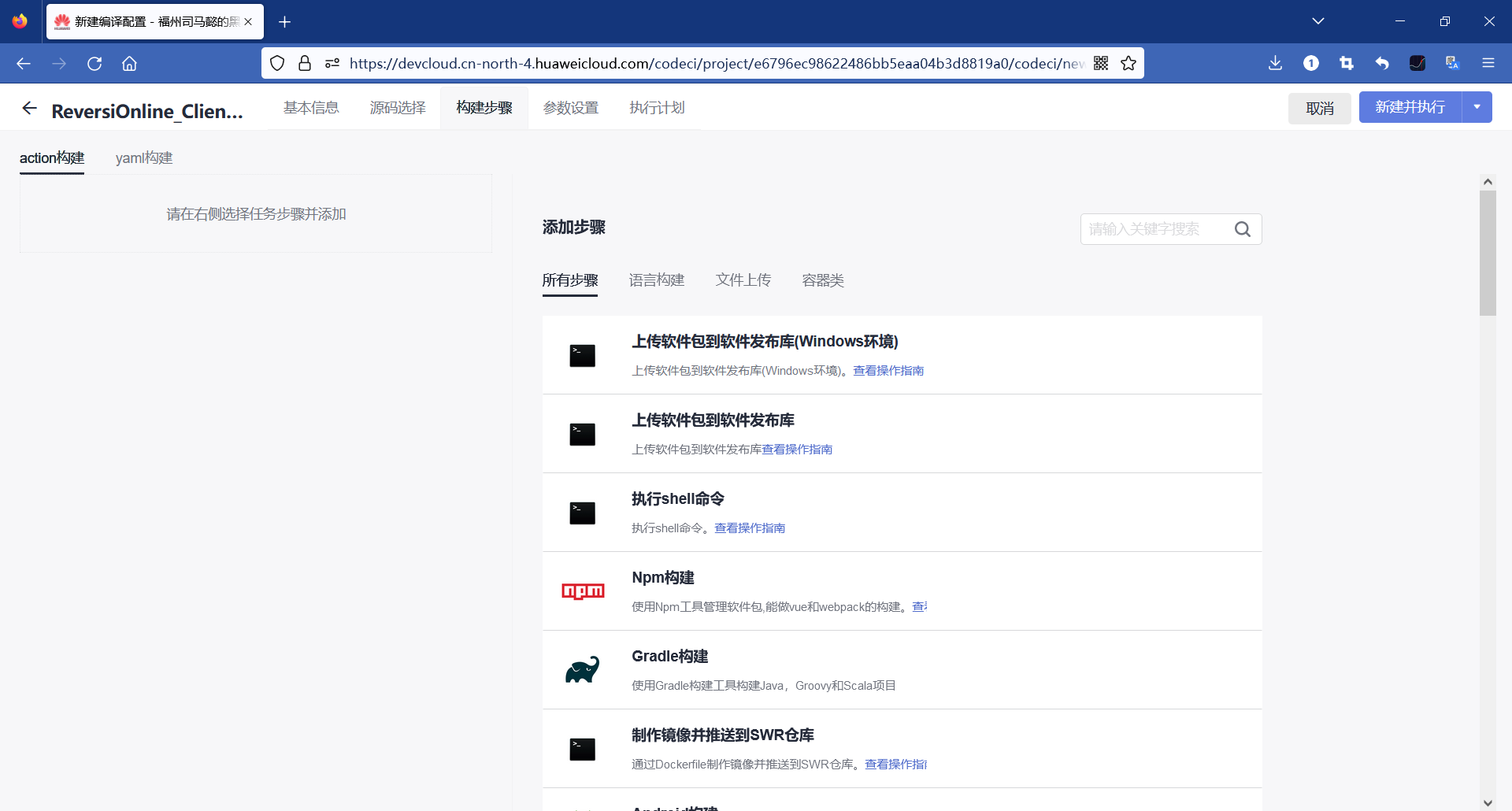Click the 取消 button
This screenshot has height=811, width=1512.
click(x=1319, y=108)
